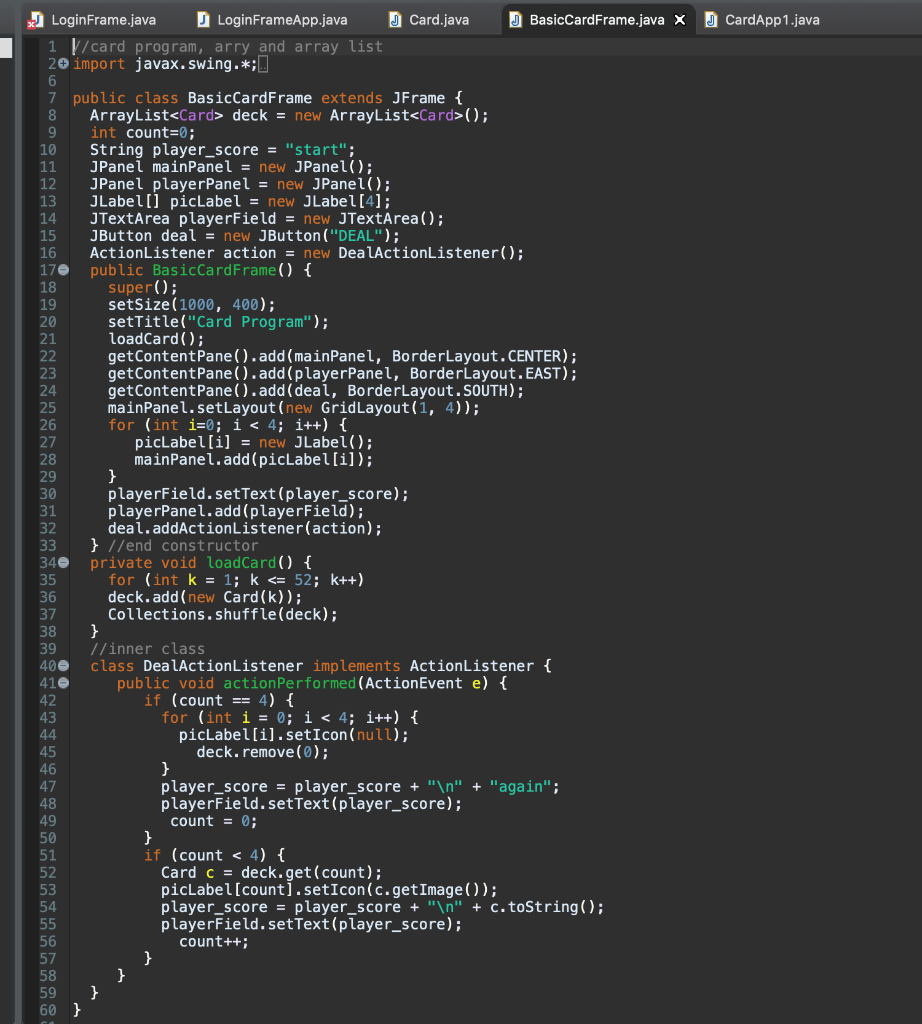Viewport: 922px width, 1024px height.
Task: Click 'BorderLayout.CENTER' text
Action: click(476, 356)
